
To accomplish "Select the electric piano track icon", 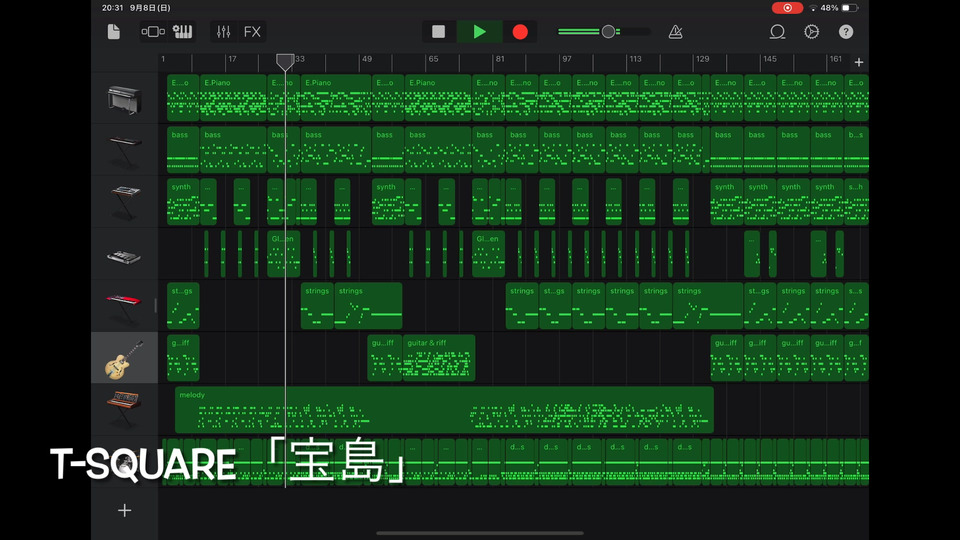I will click(x=124, y=99).
